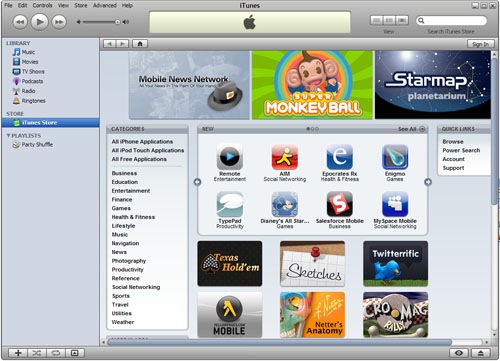
Task: Open the Controls menu
Action: click(42, 5)
